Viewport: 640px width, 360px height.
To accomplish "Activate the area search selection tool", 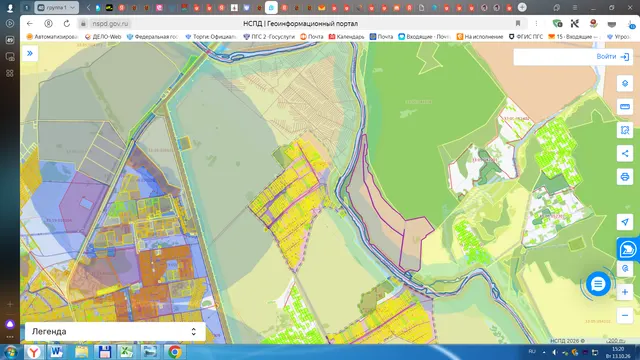I will pos(624,130).
